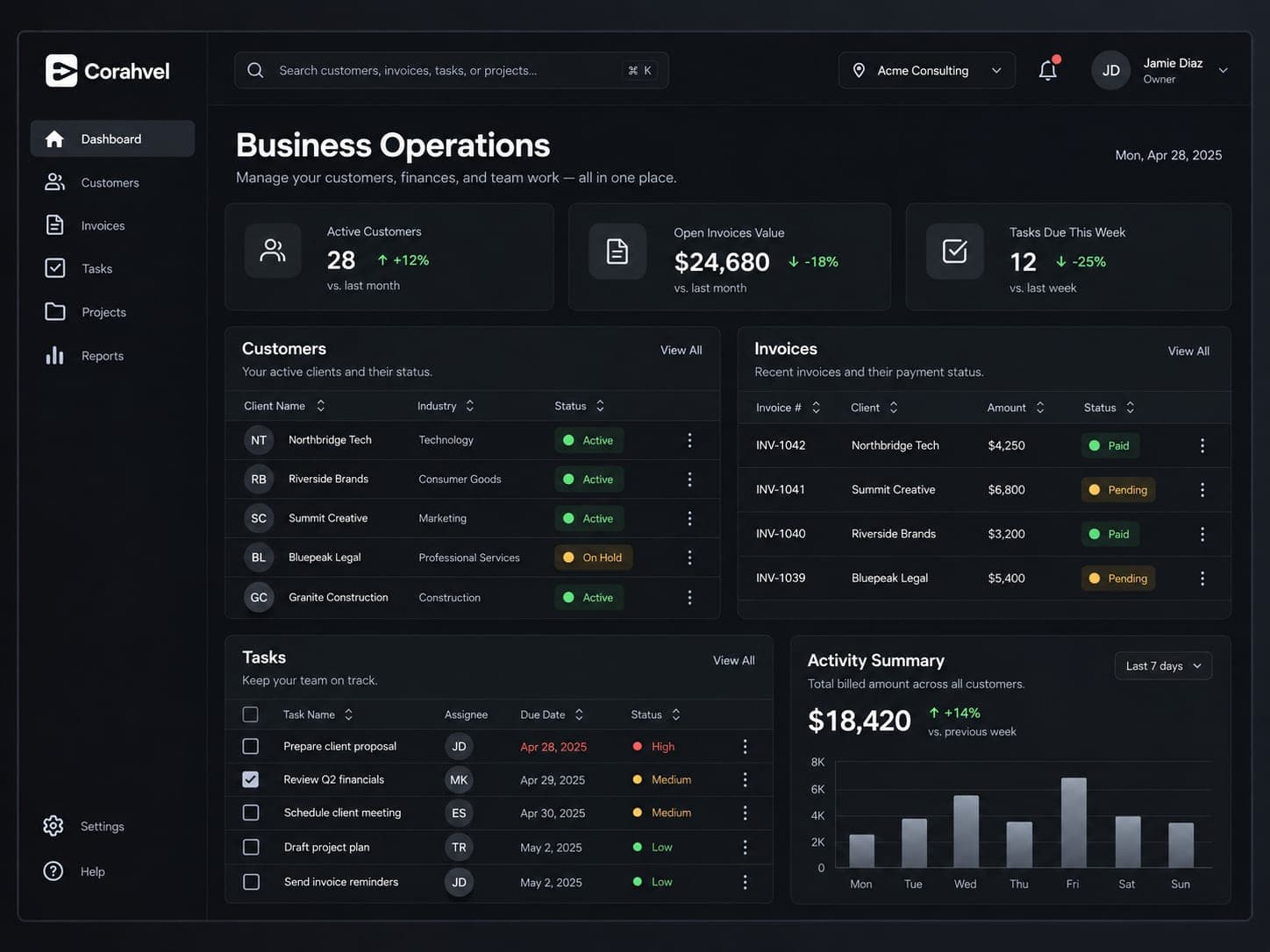Open Reports in sidebar
Screen dimensions: 1270x952
tap(112, 356)
